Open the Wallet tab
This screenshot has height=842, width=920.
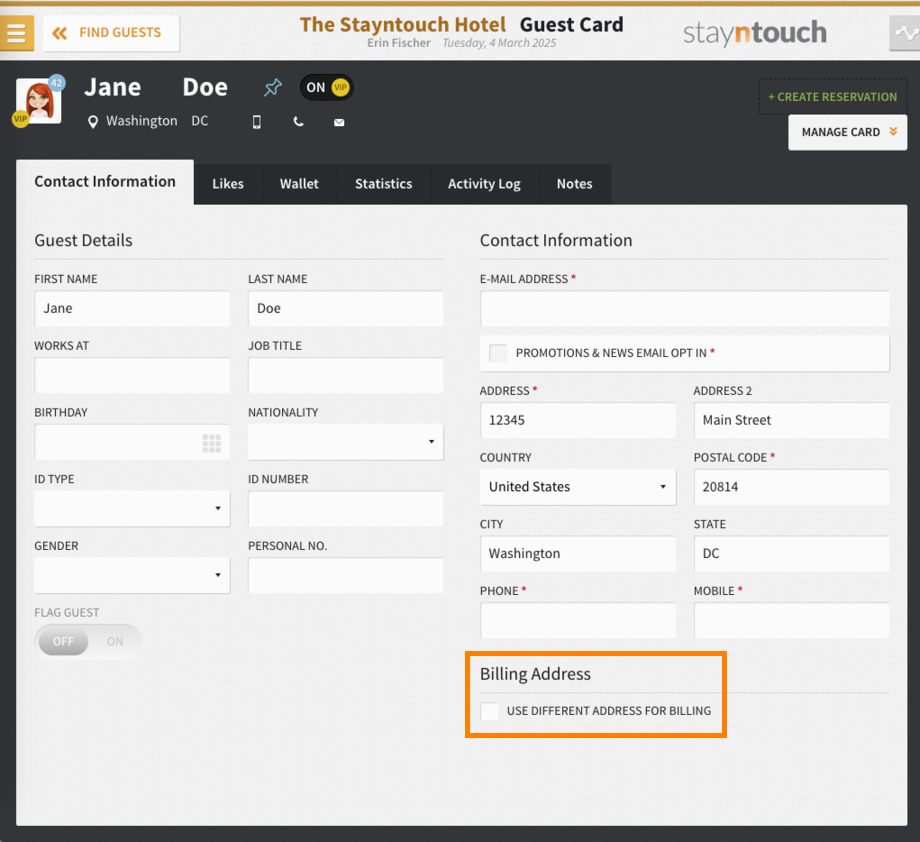(x=299, y=184)
